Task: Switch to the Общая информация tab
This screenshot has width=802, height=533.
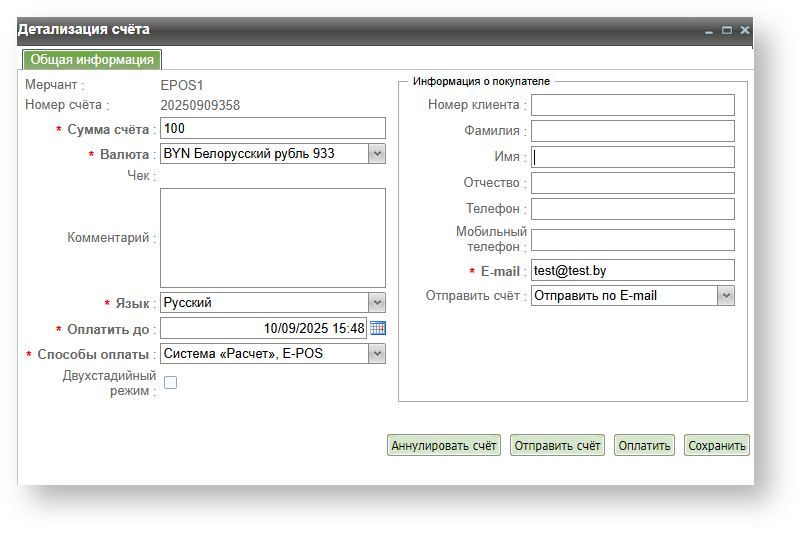Action: pyautogui.click(x=92, y=60)
